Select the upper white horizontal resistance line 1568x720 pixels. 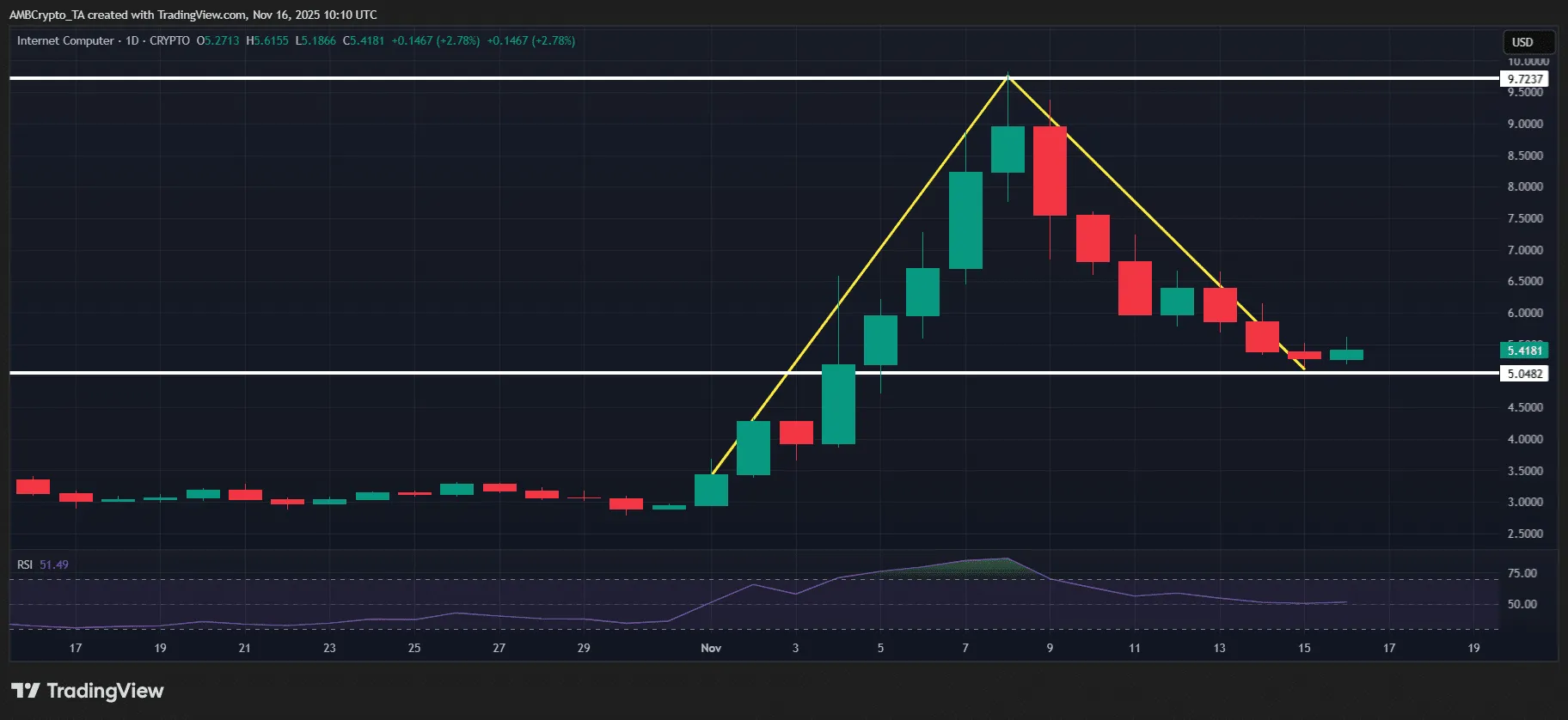430,78
